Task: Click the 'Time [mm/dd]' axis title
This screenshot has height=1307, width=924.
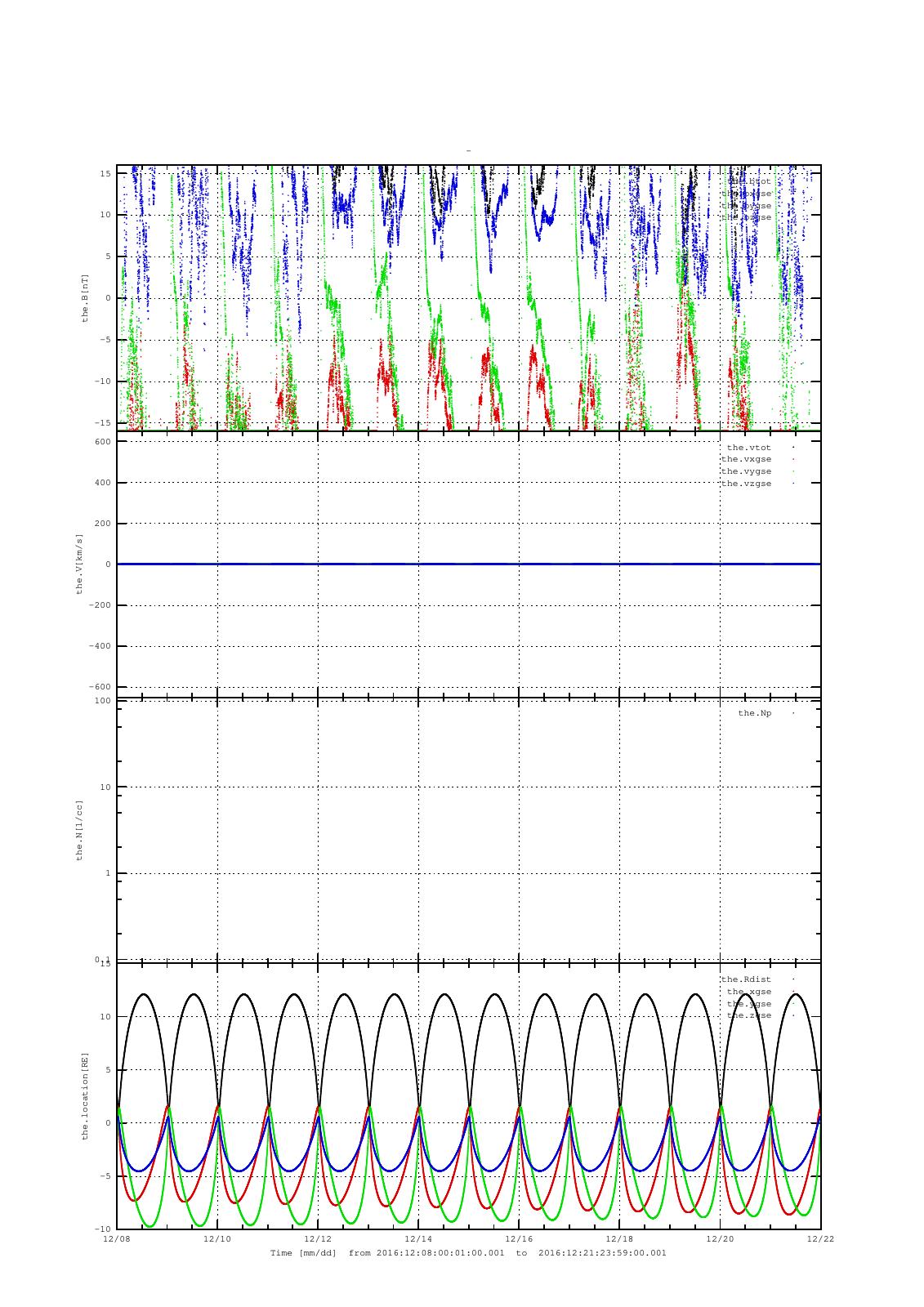Action: (304, 1253)
